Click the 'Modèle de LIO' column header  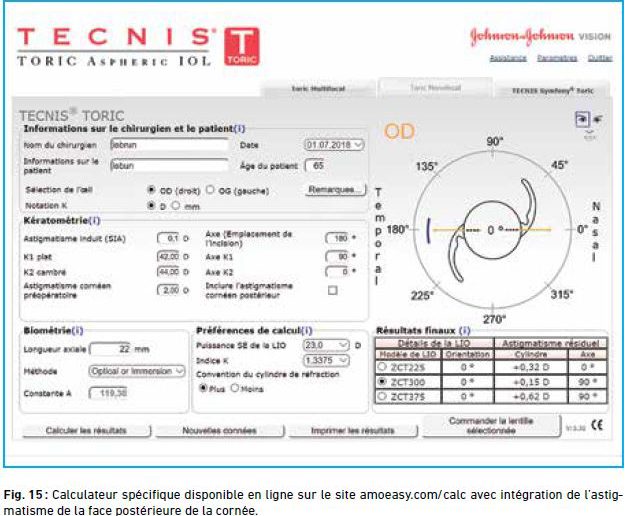pos(408,354)
